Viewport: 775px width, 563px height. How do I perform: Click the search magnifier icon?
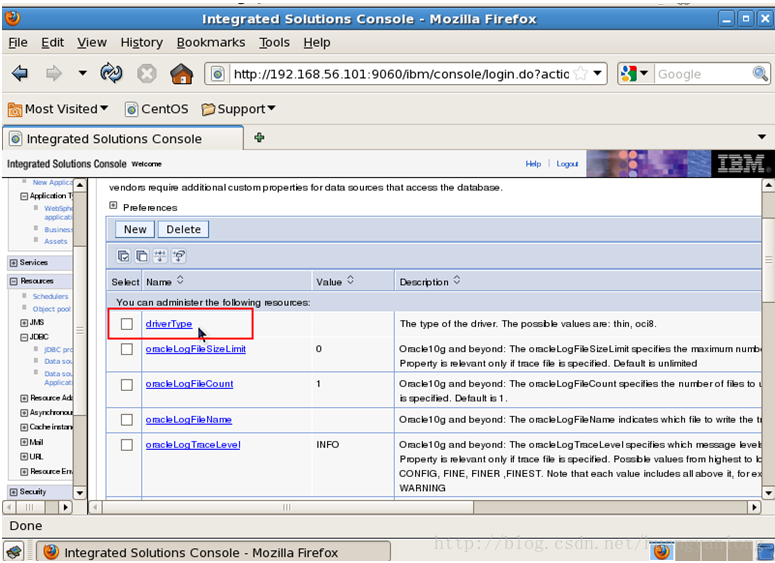[760, 74]
